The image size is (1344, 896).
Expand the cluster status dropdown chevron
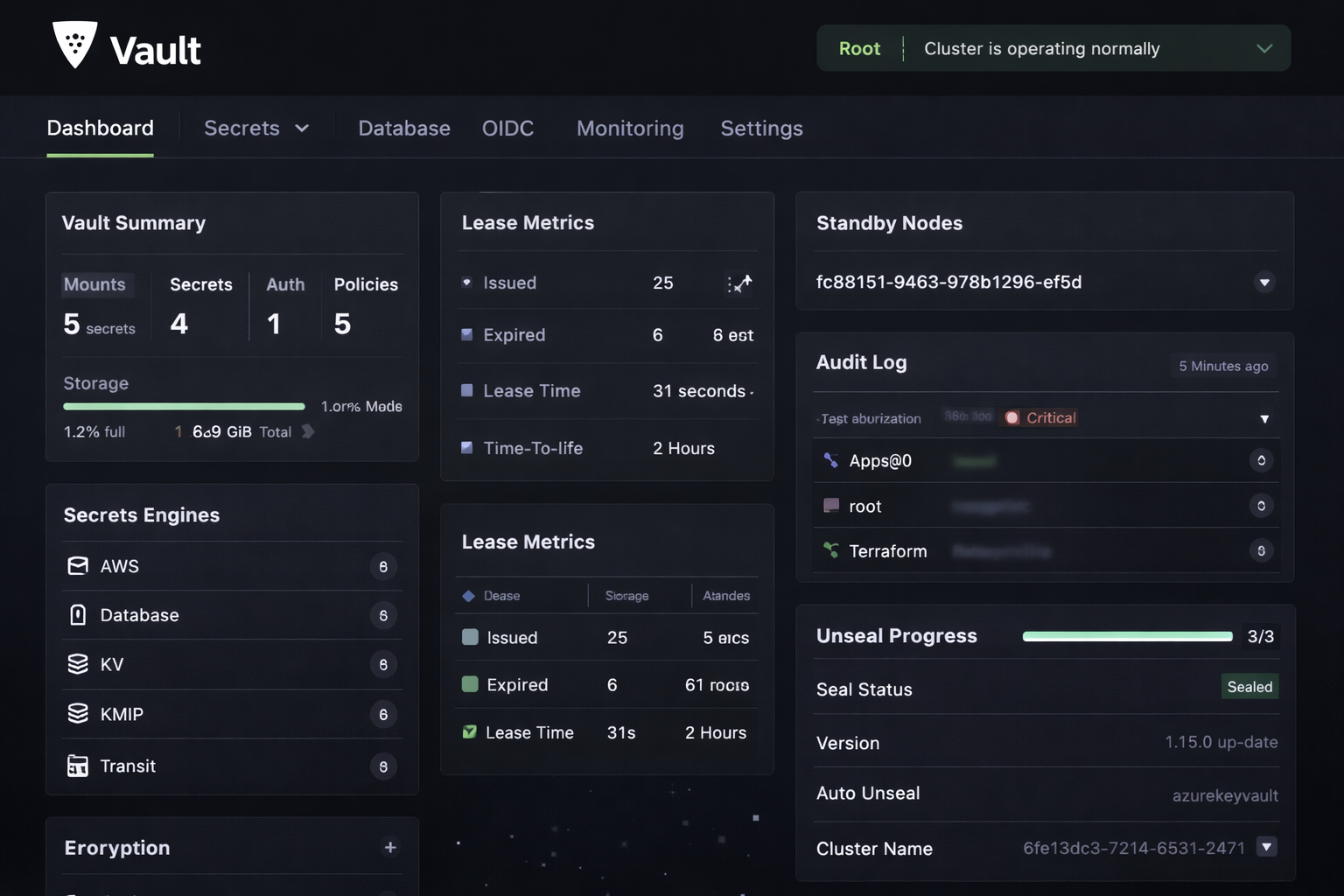click(x=1264, y=48)
